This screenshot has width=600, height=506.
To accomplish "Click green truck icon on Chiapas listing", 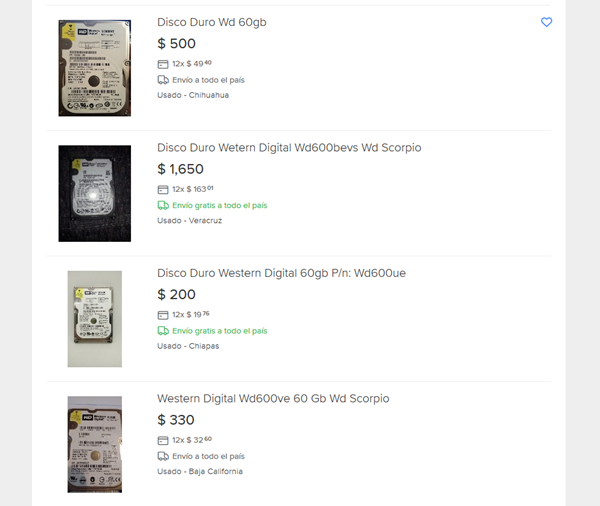I will (x=163, y=331).
